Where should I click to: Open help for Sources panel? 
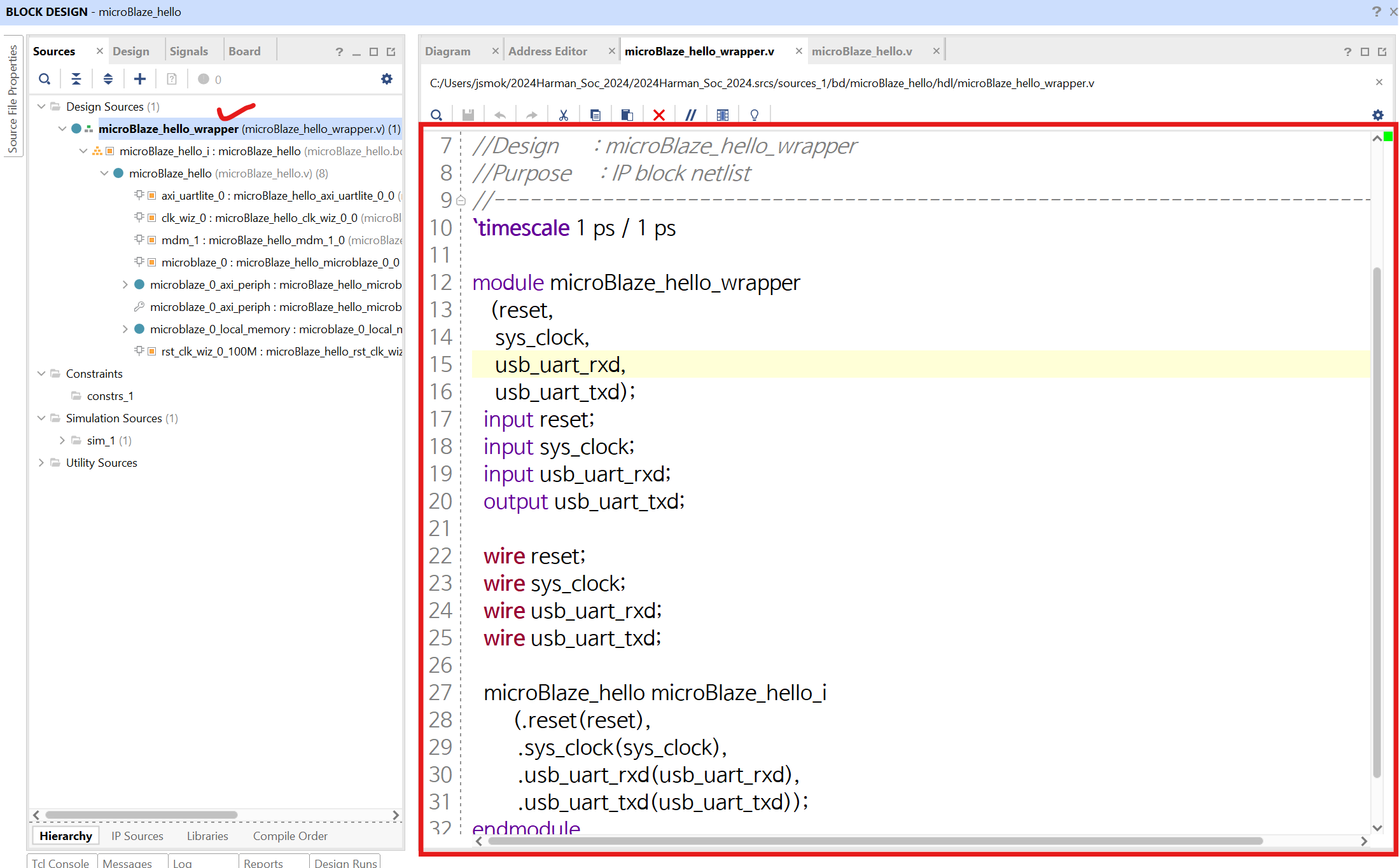[x=339, y=52]
